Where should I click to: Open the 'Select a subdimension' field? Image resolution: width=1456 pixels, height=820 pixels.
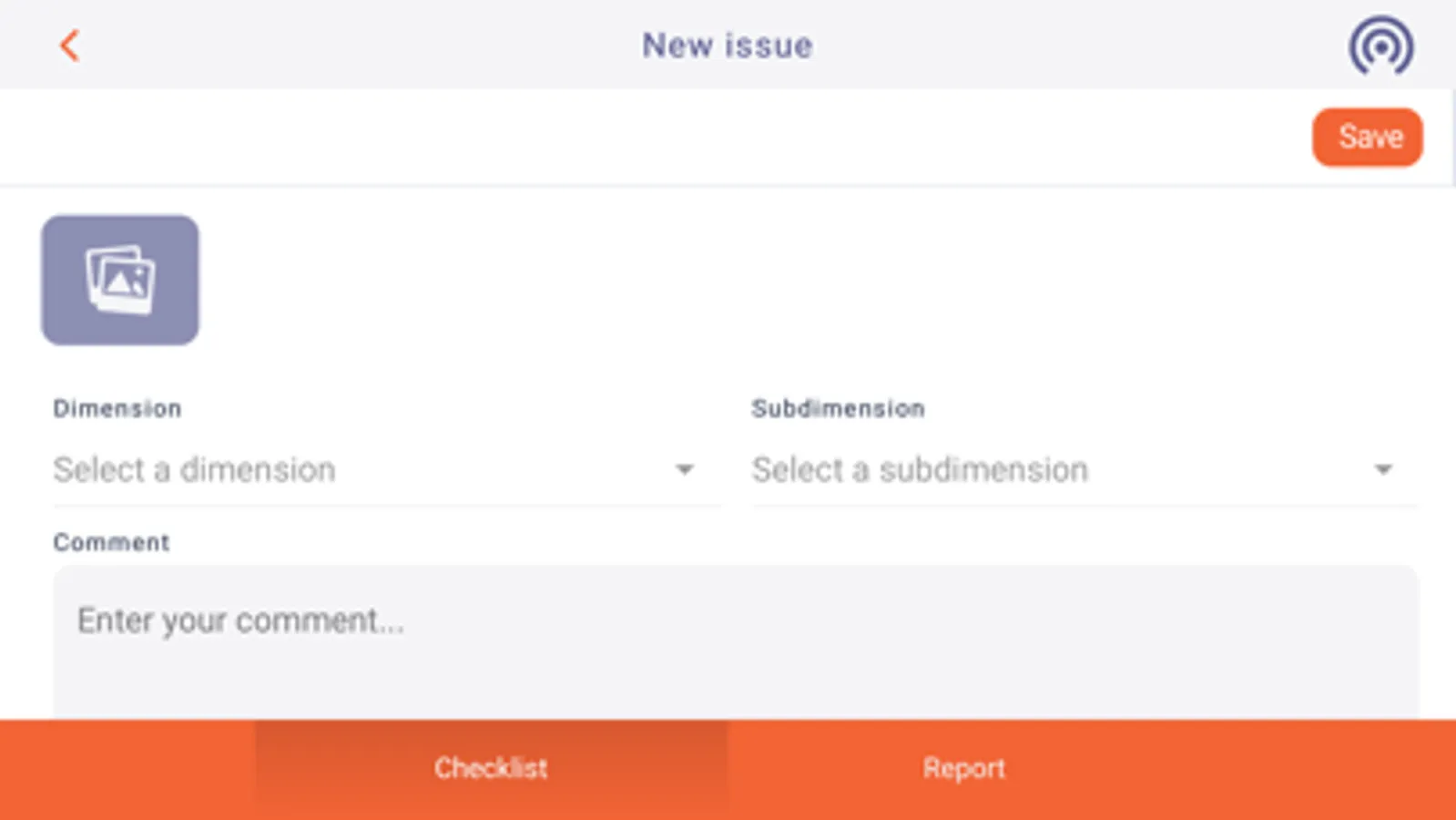click(1084, 470)
